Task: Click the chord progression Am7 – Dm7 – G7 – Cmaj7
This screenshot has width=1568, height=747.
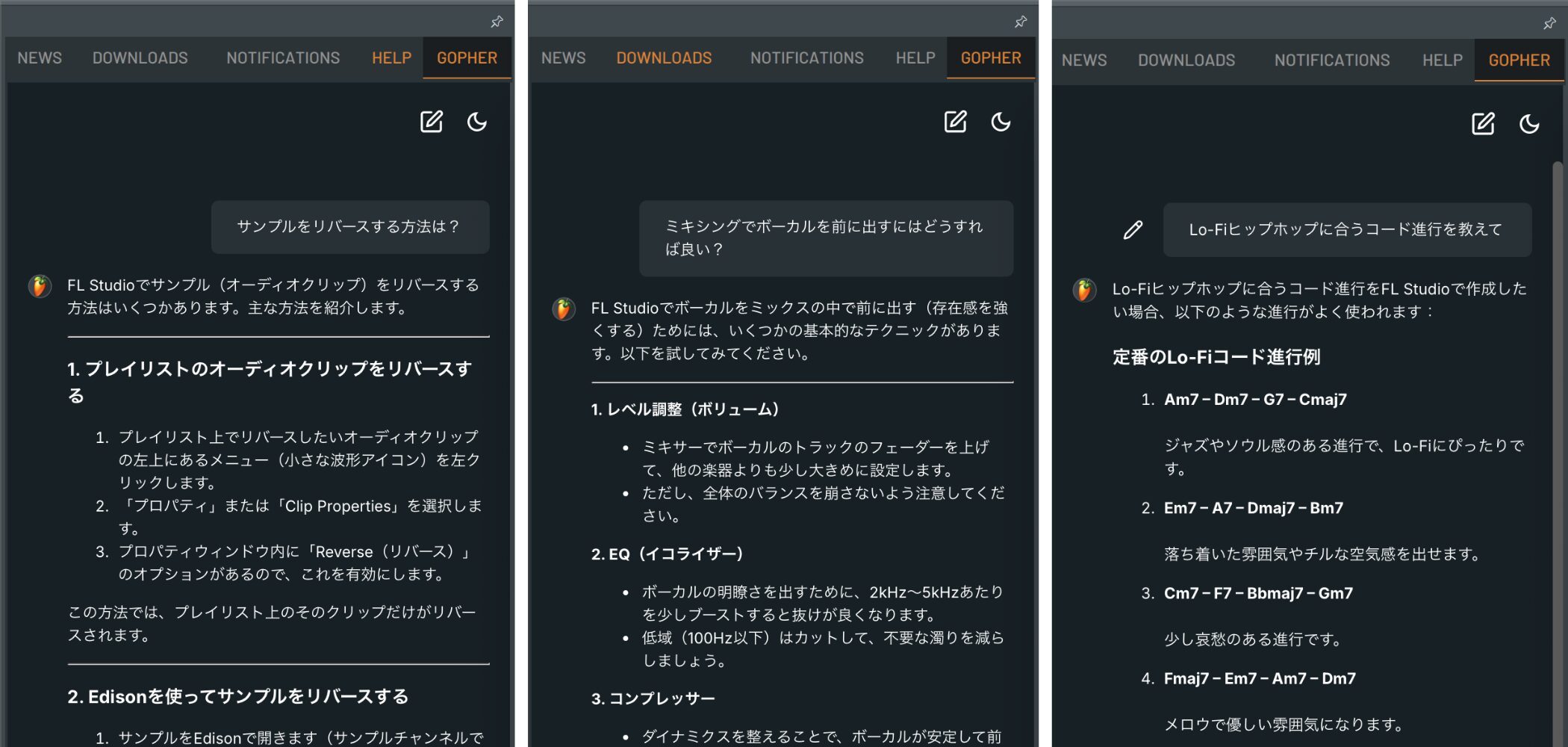Action: coord(1255,400)
